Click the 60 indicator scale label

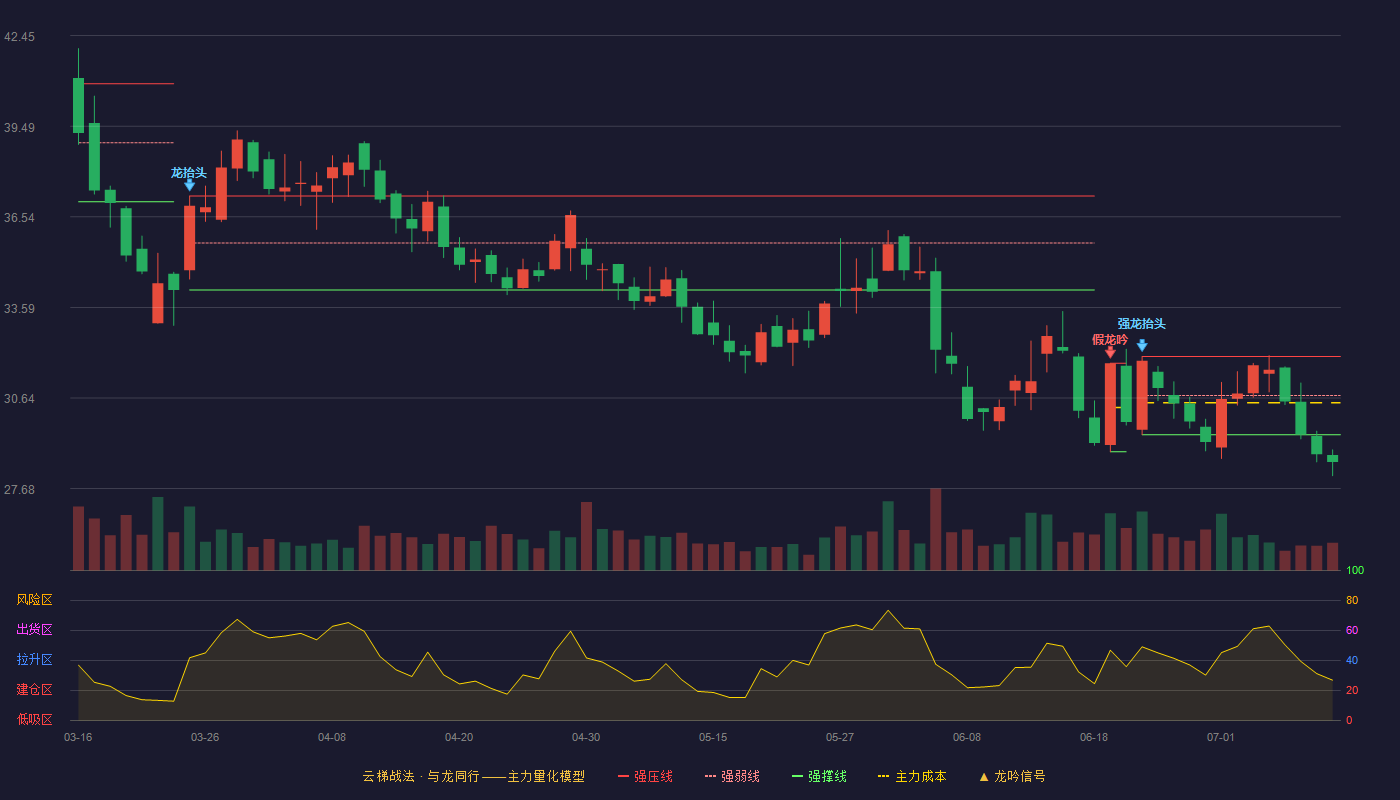[1352, 630]
